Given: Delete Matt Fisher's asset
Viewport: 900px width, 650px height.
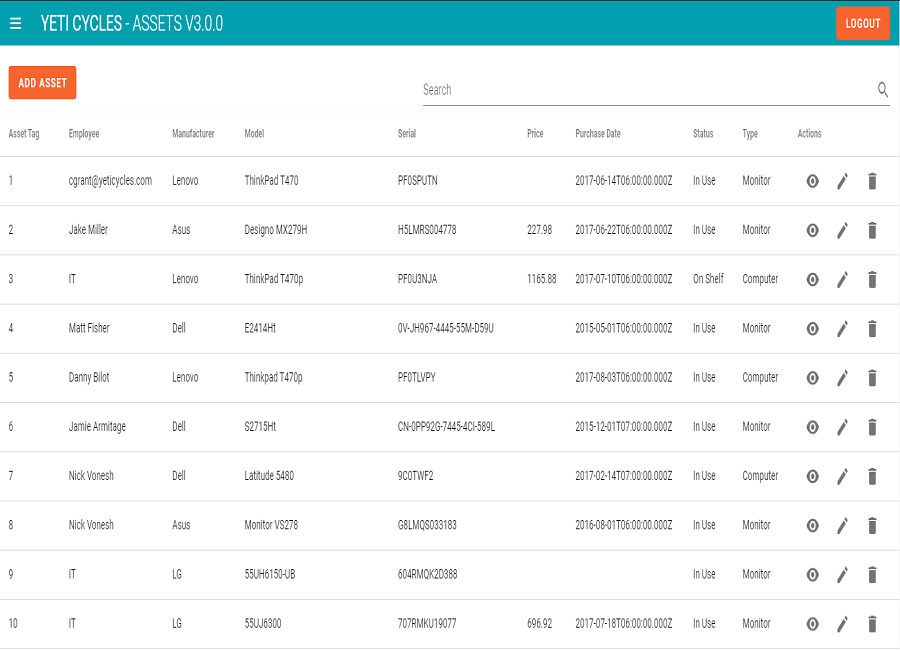Looking at the screenshot, I should click(872, 329).
